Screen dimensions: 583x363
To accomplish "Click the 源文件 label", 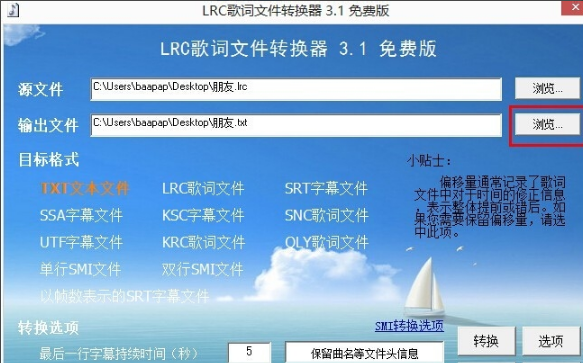I will coord(41,90).
